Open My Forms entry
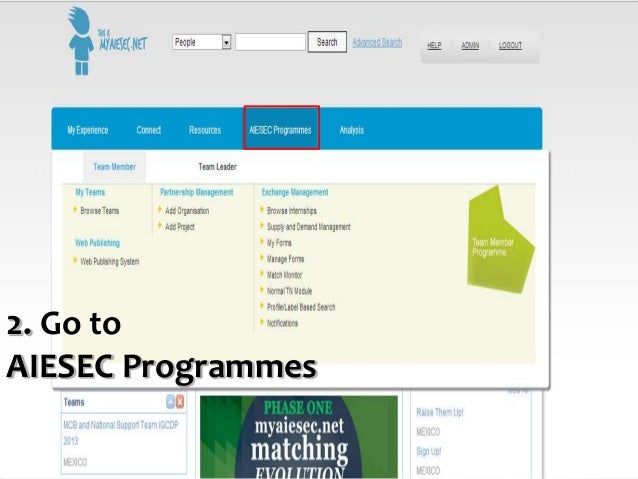The image size is (638, 479). coord(279,243)
